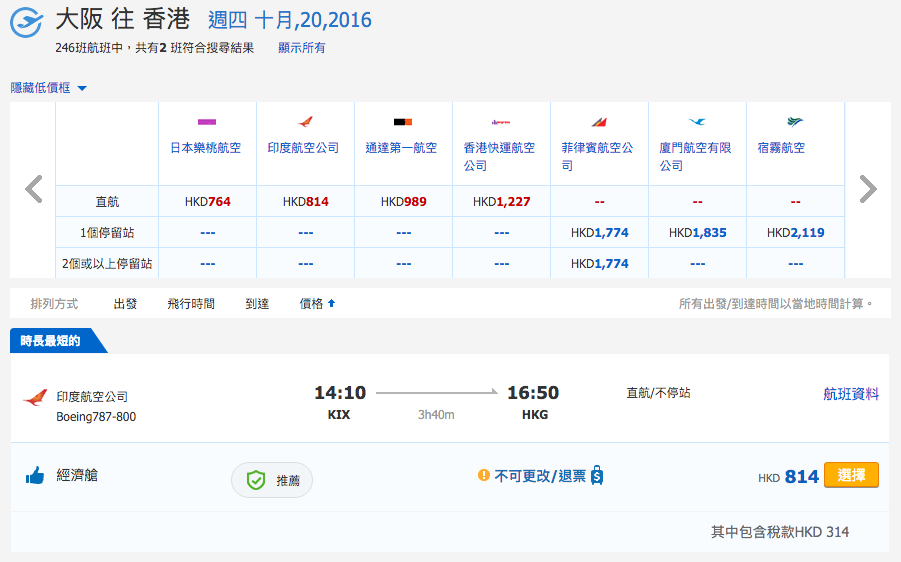Show next airlines with right arrow
The image size is (901, 562).
tap(868, 189)
